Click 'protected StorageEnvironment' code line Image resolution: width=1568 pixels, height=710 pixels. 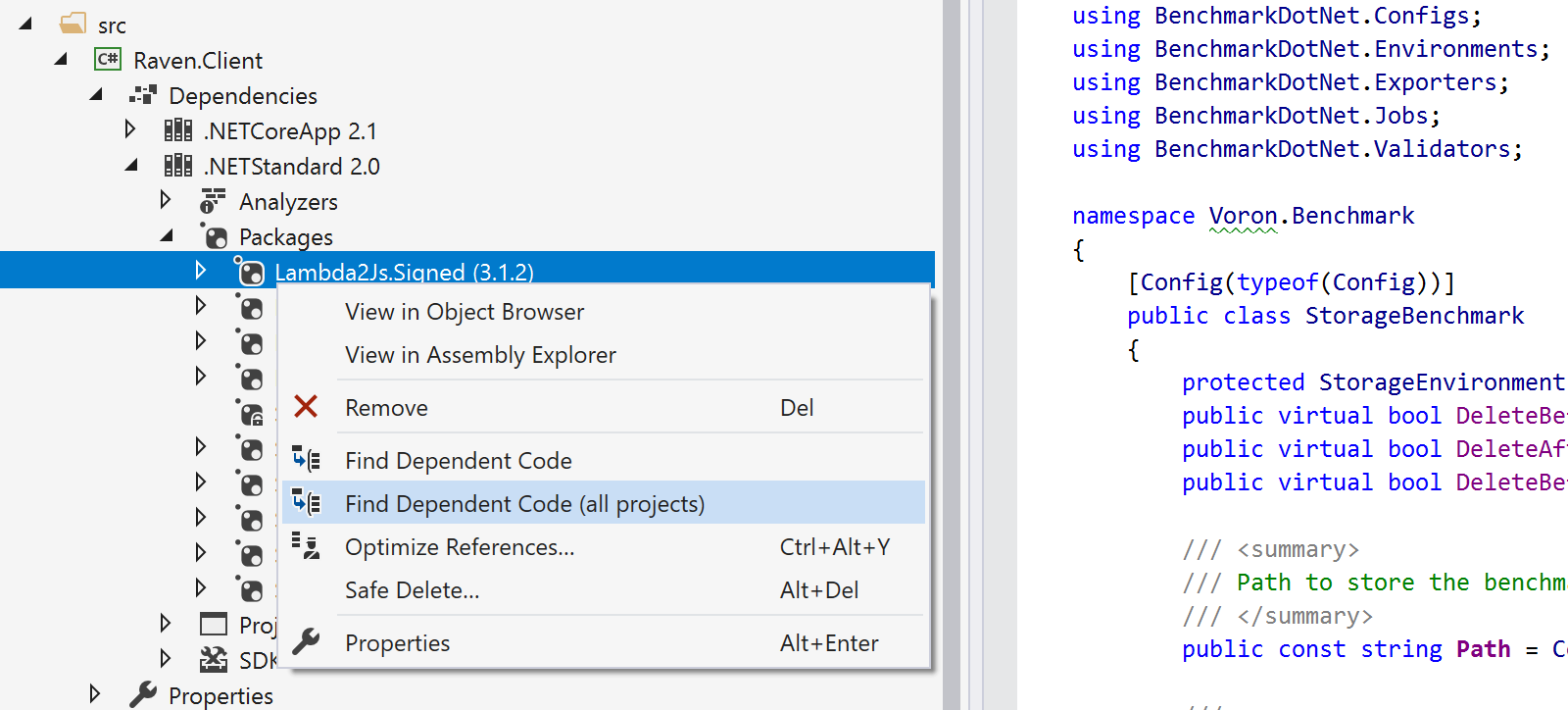click(1374, 382)
